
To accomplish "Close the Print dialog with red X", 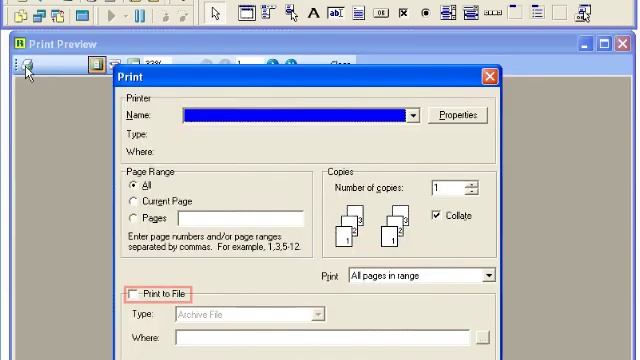I will pyautogui.click(x=490, y=76).
